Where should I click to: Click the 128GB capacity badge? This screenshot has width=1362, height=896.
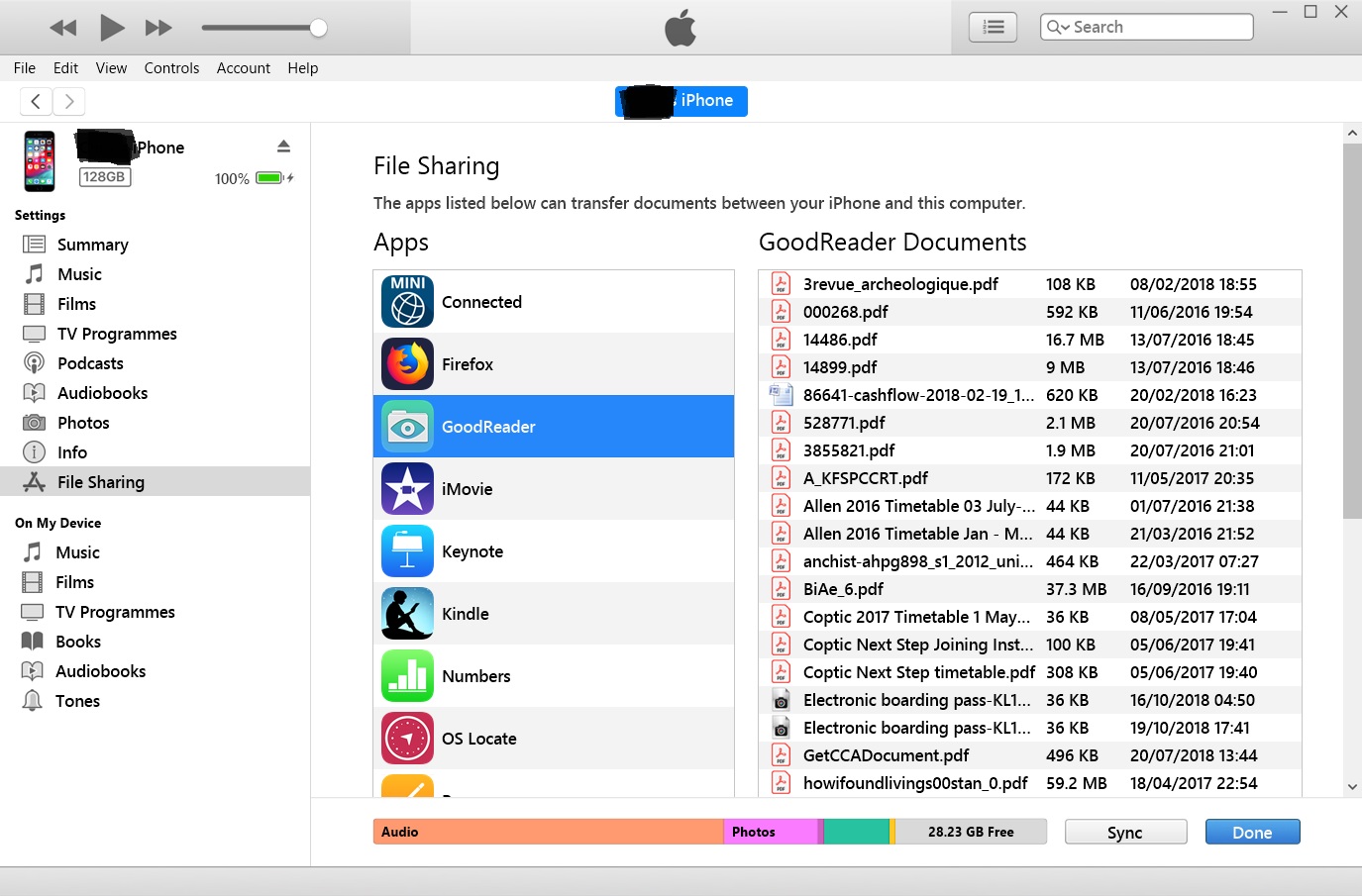[x=105, y=177]
